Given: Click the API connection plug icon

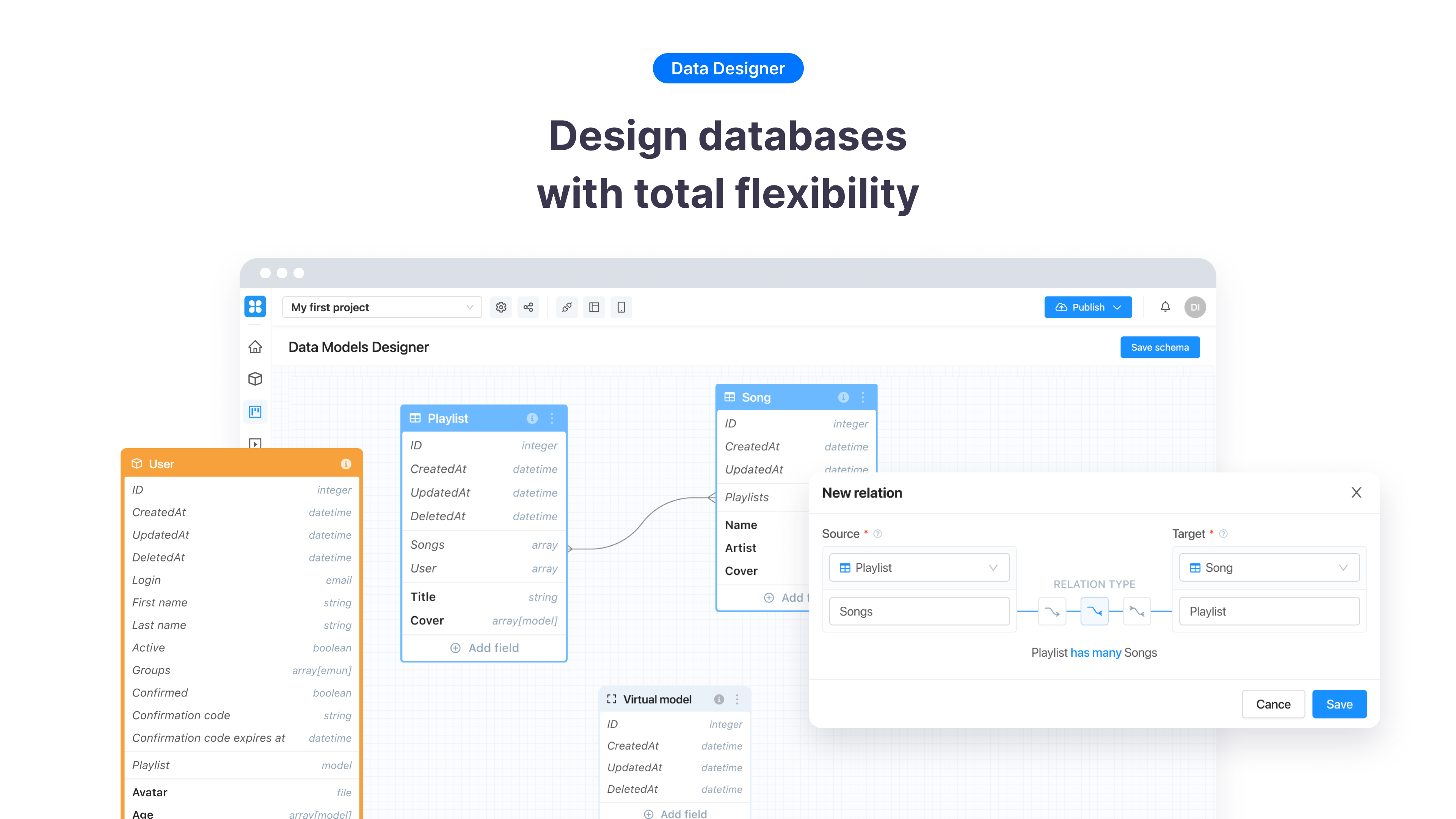Looking at the screenshot, I should (567, 307).
